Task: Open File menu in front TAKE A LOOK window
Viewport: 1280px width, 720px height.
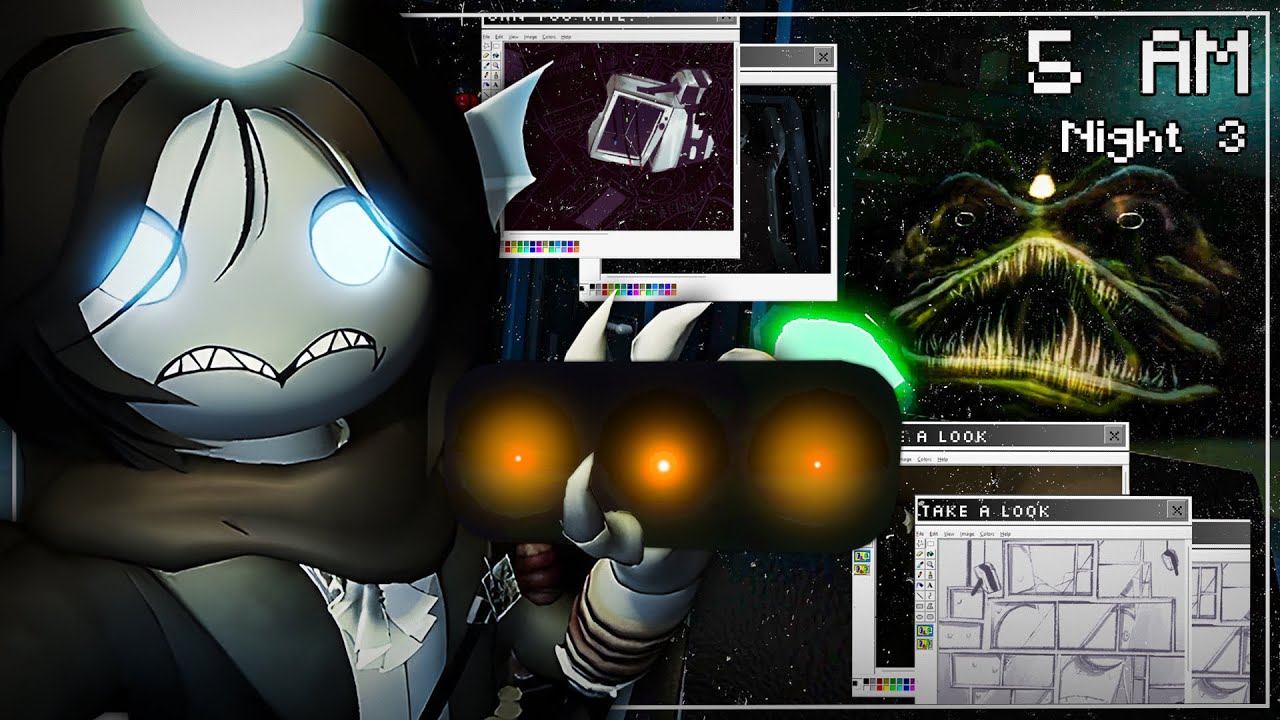Action: tap(920, 534)
